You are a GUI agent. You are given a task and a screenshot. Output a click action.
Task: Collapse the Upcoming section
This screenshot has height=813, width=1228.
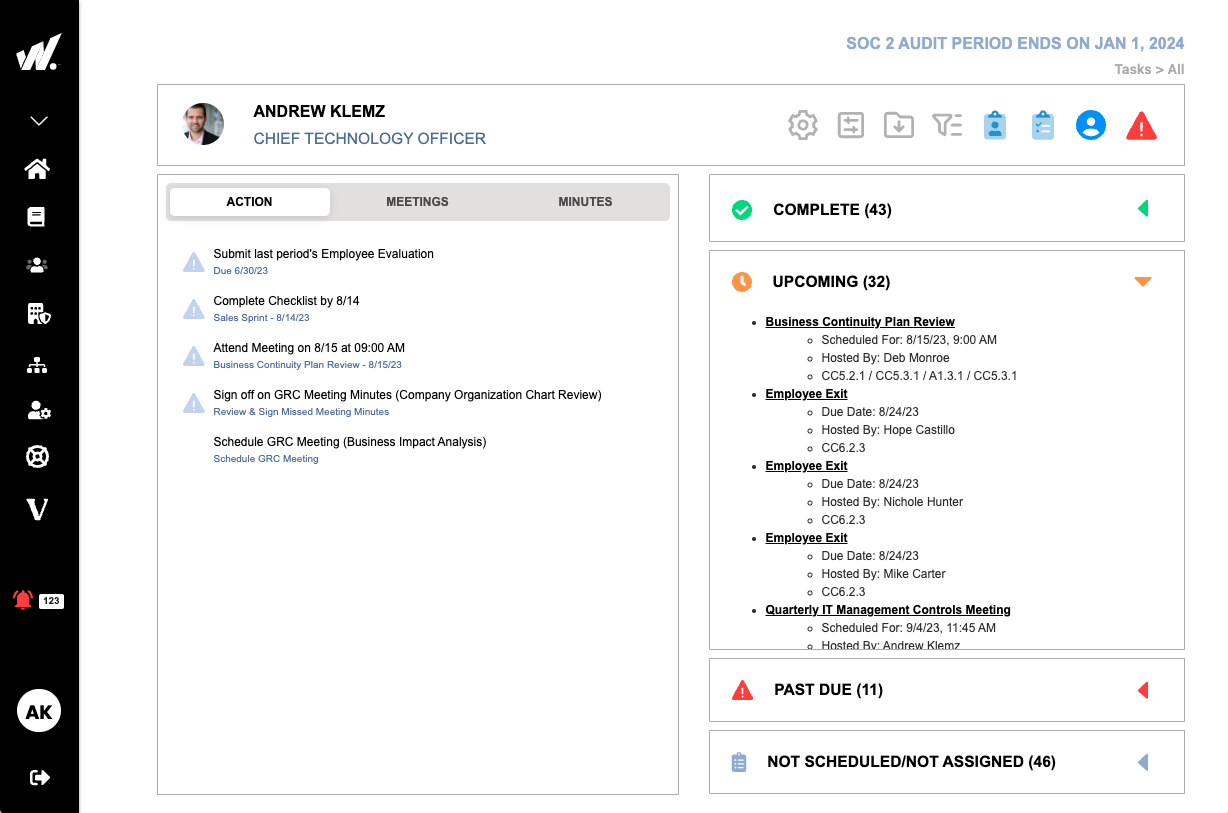[x=1142, y=281]
